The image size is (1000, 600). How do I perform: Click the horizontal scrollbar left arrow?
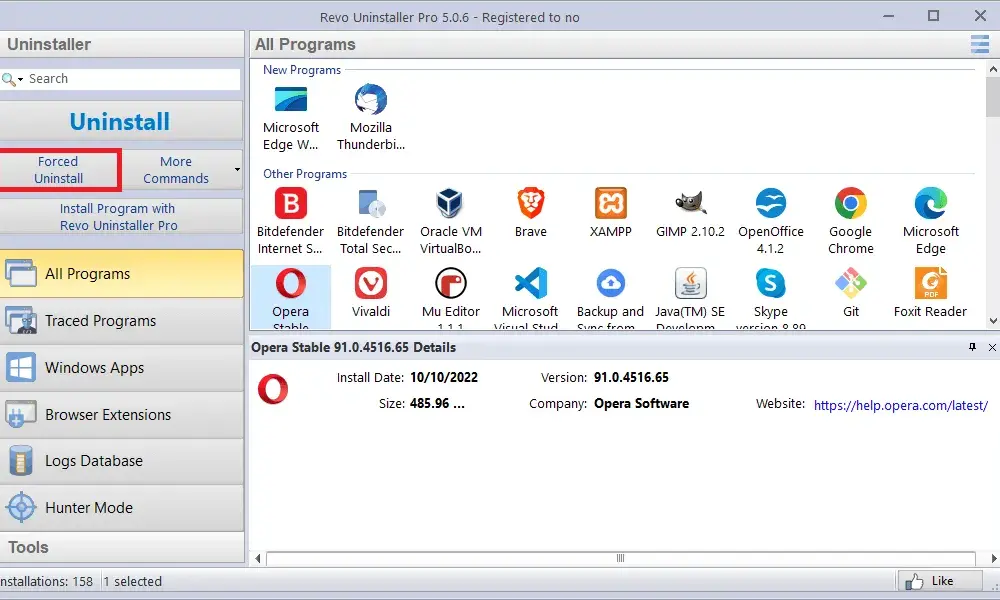click(x=258, y=559)
